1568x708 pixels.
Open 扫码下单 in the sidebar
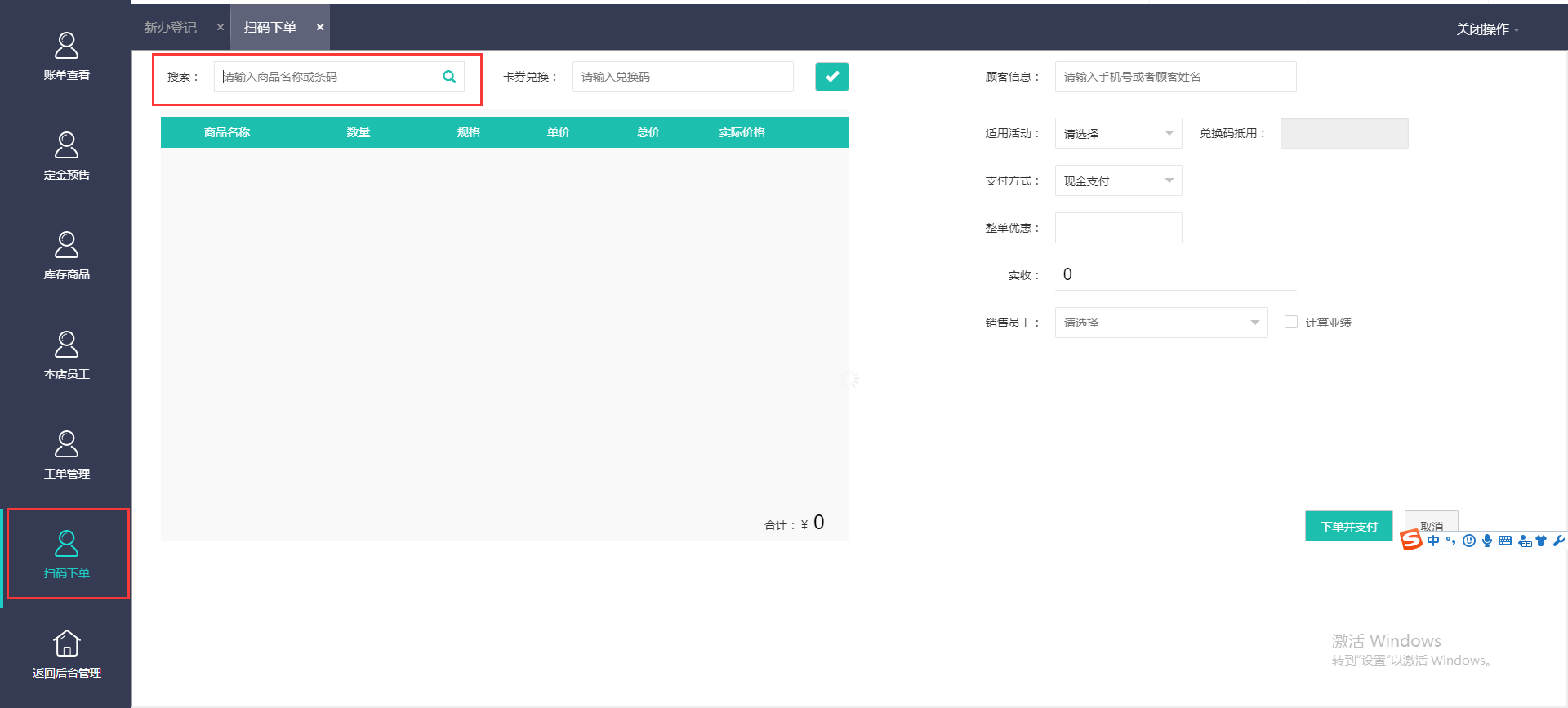pyautogui.click(x=66, y=554)
